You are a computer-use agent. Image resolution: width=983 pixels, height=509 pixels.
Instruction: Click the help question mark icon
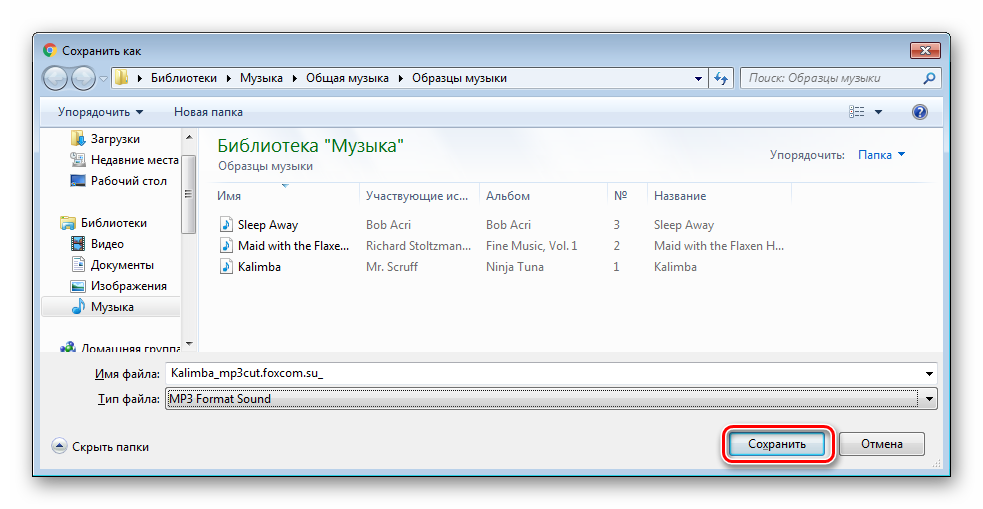(920, 112)
